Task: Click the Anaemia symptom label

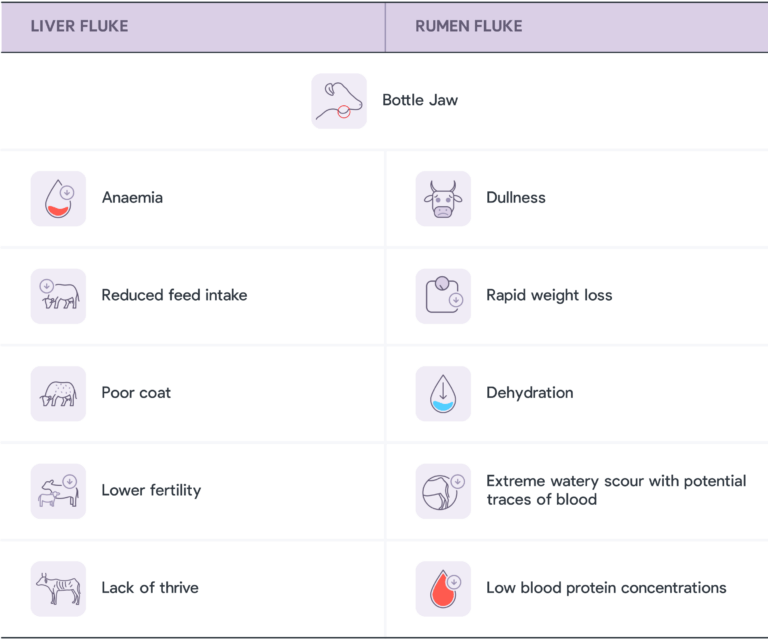Action: click(132, 198)
